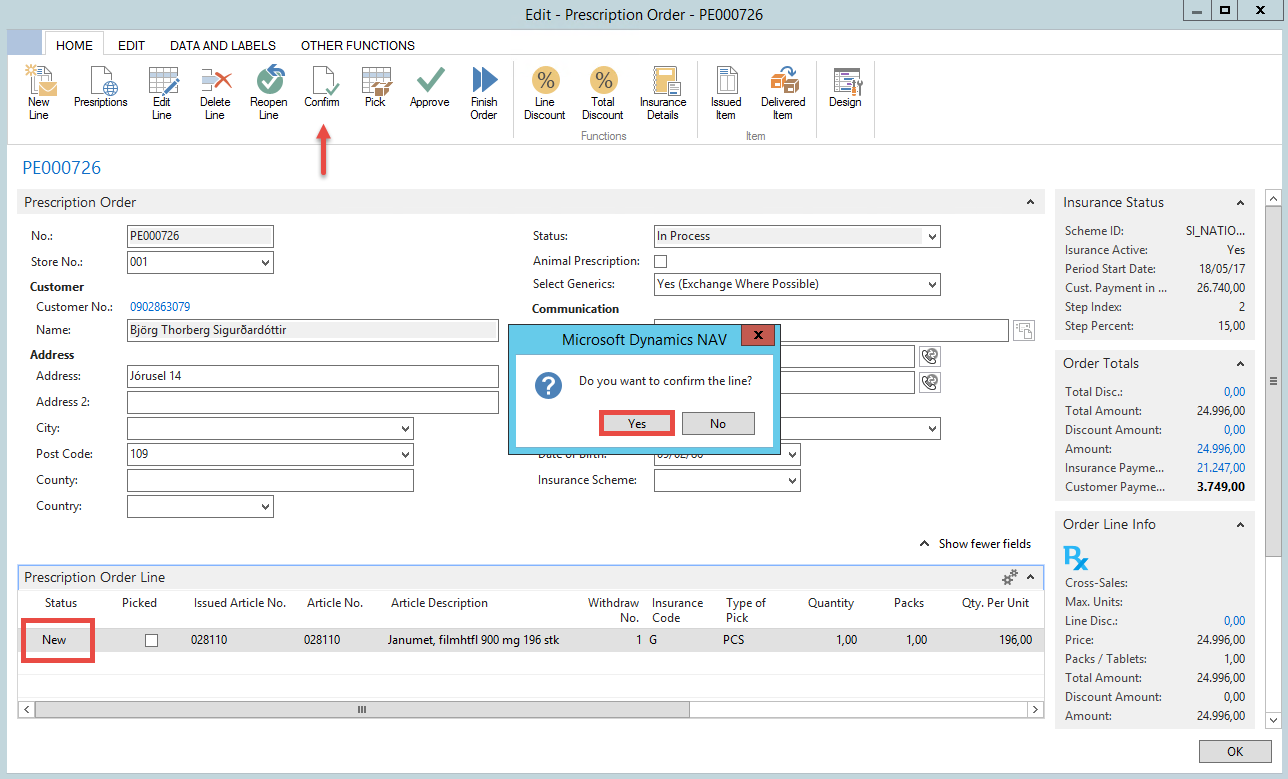This screenshot has width=1288, height=779.
Task: Toggle the Animal Prescription checkbox
Action: coord(660,261)
